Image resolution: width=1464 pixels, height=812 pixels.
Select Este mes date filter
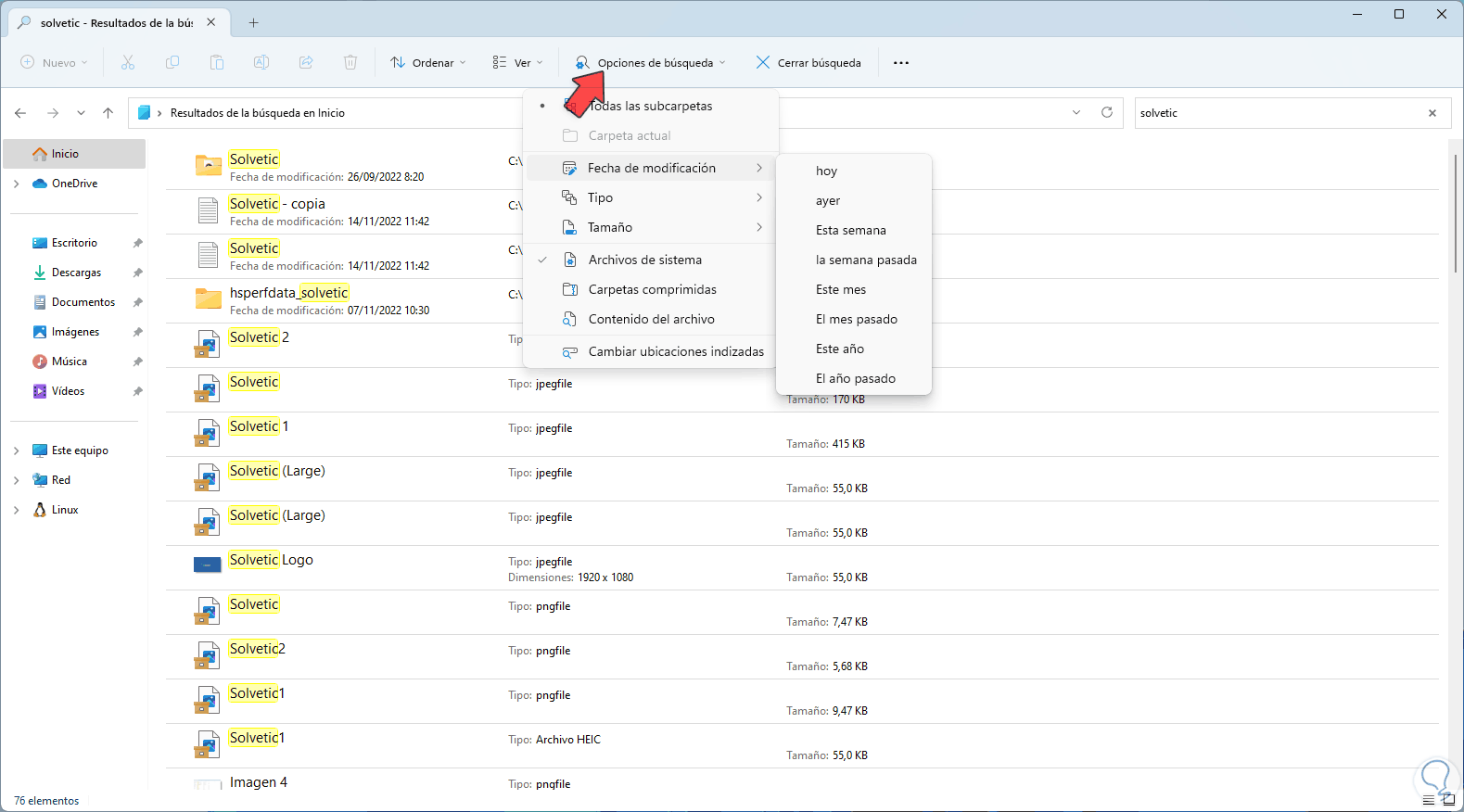click(854, 289)
